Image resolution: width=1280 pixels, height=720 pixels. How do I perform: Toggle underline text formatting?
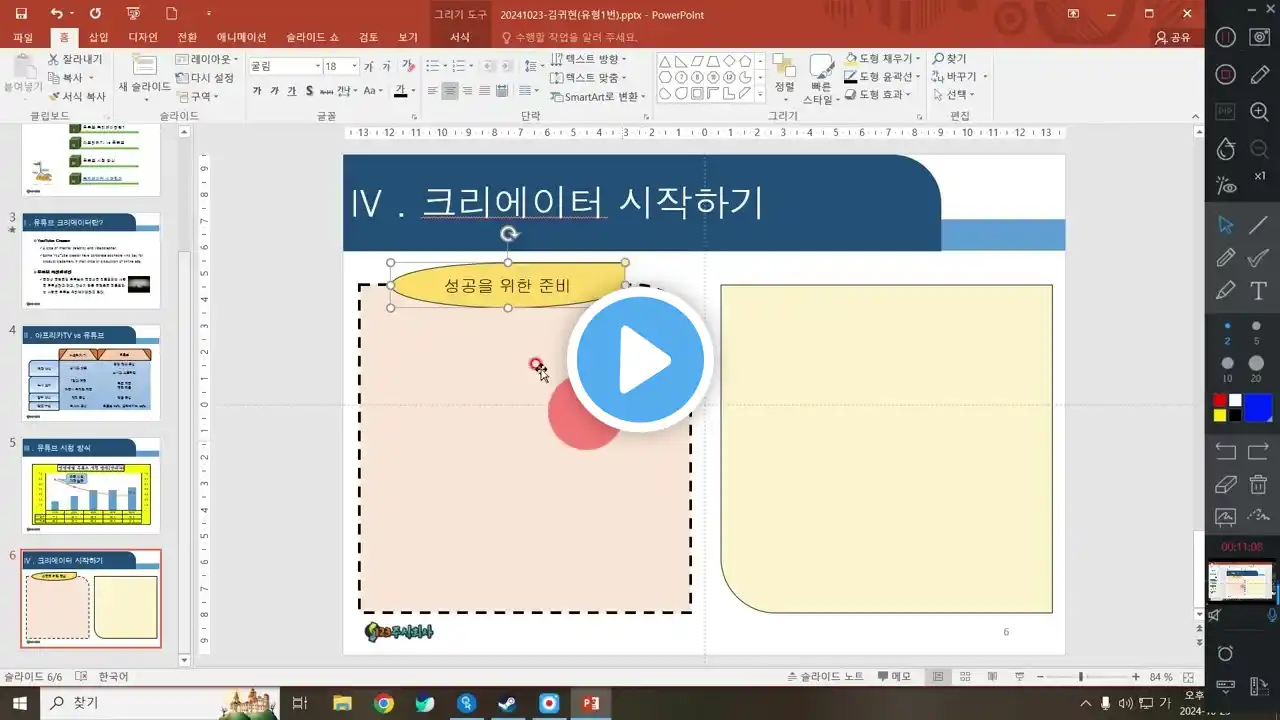point(290,91)
